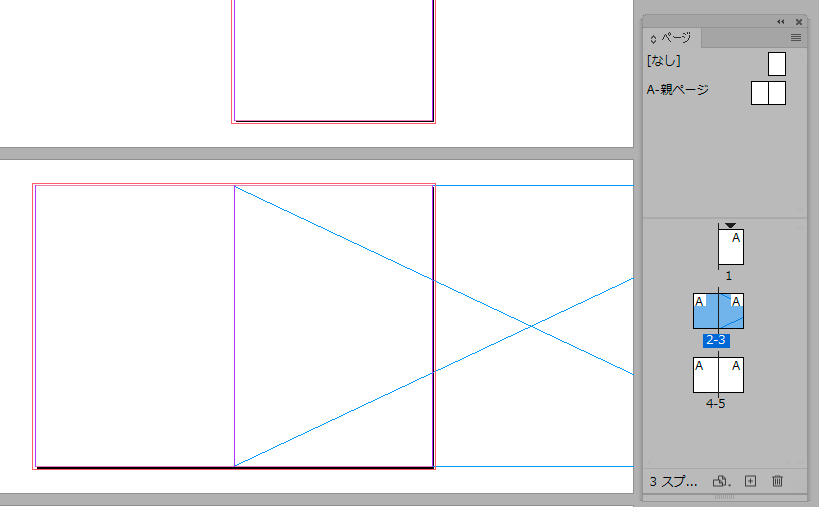819x507 pixels.
Task: Cycle panel view using arrows beside ページ
Action: click(653, 39)
